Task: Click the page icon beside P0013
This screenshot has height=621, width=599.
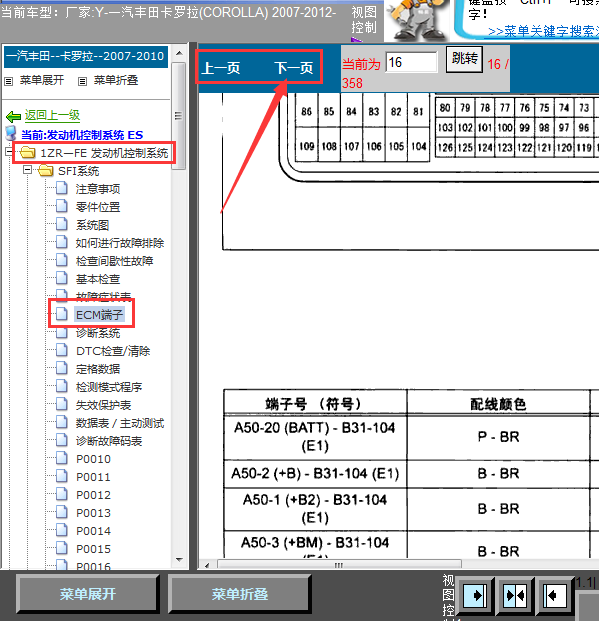Action: point(62,512)
